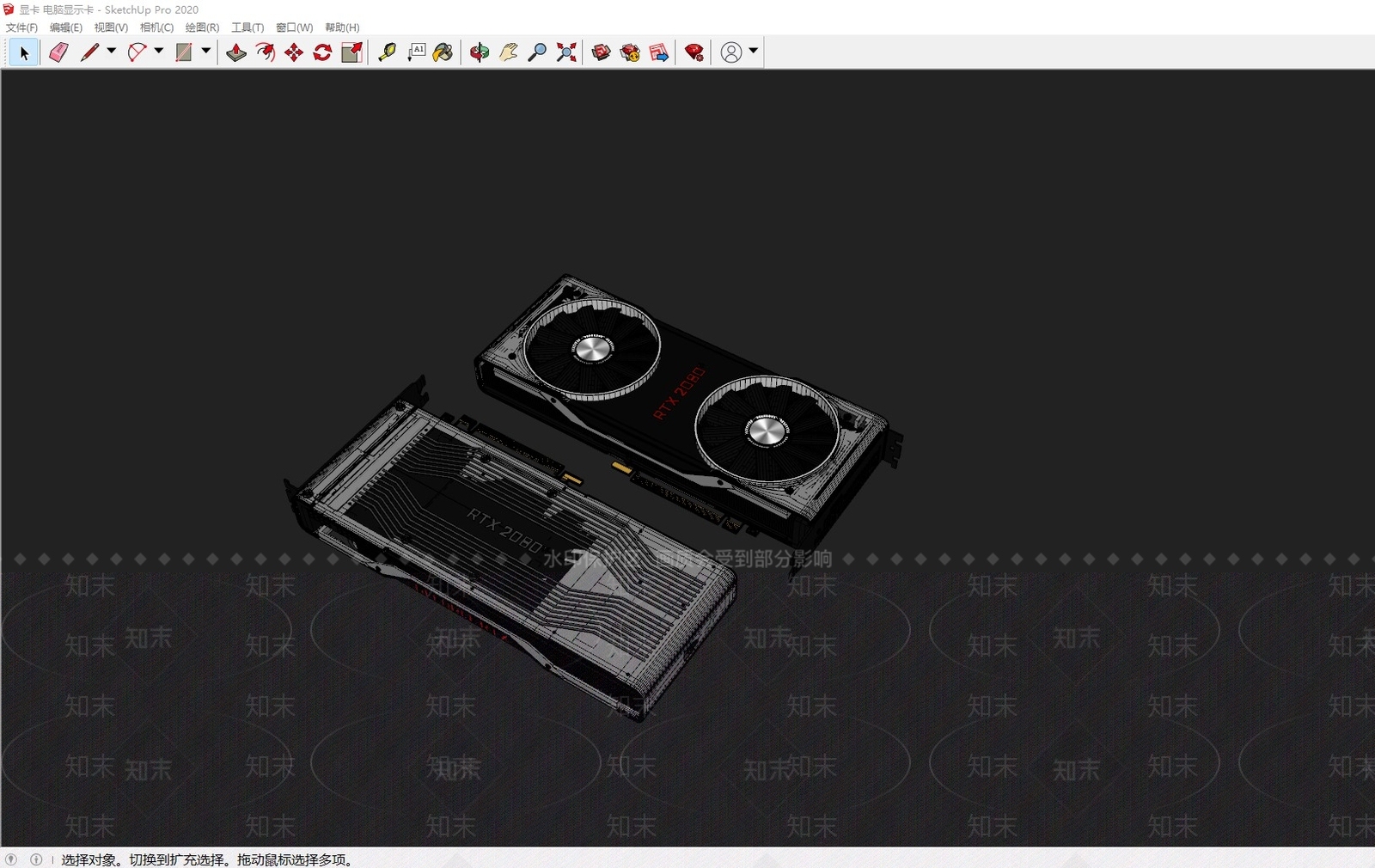Open the 相机(C) menu
This screenshot has height=868, width=1375.
pyautogui.click(x=156, y=28)
